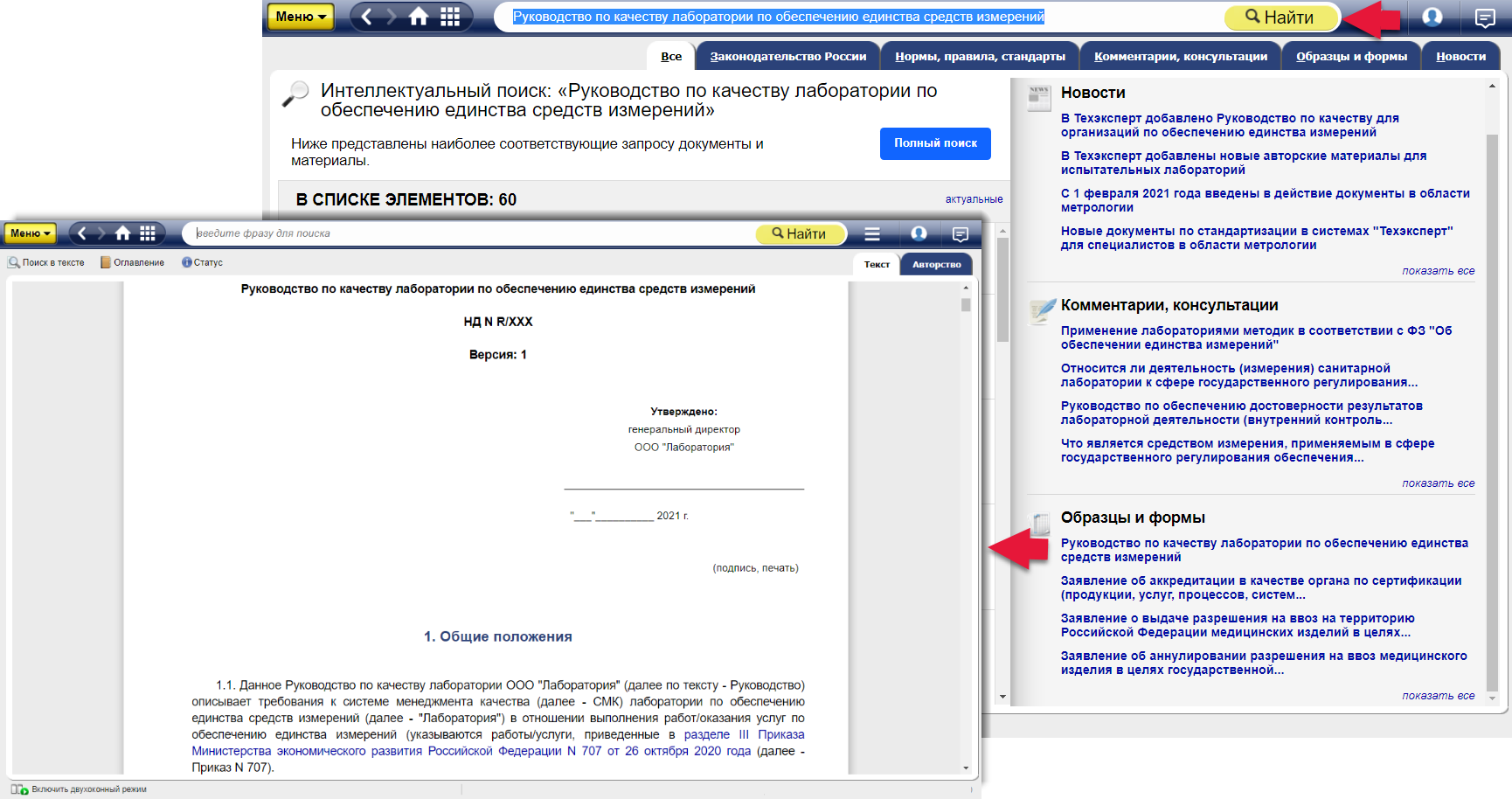The width and height of the screenshot is (1512, 799).
Task: Switch to the Законодательство России tab
Action: 788,56
